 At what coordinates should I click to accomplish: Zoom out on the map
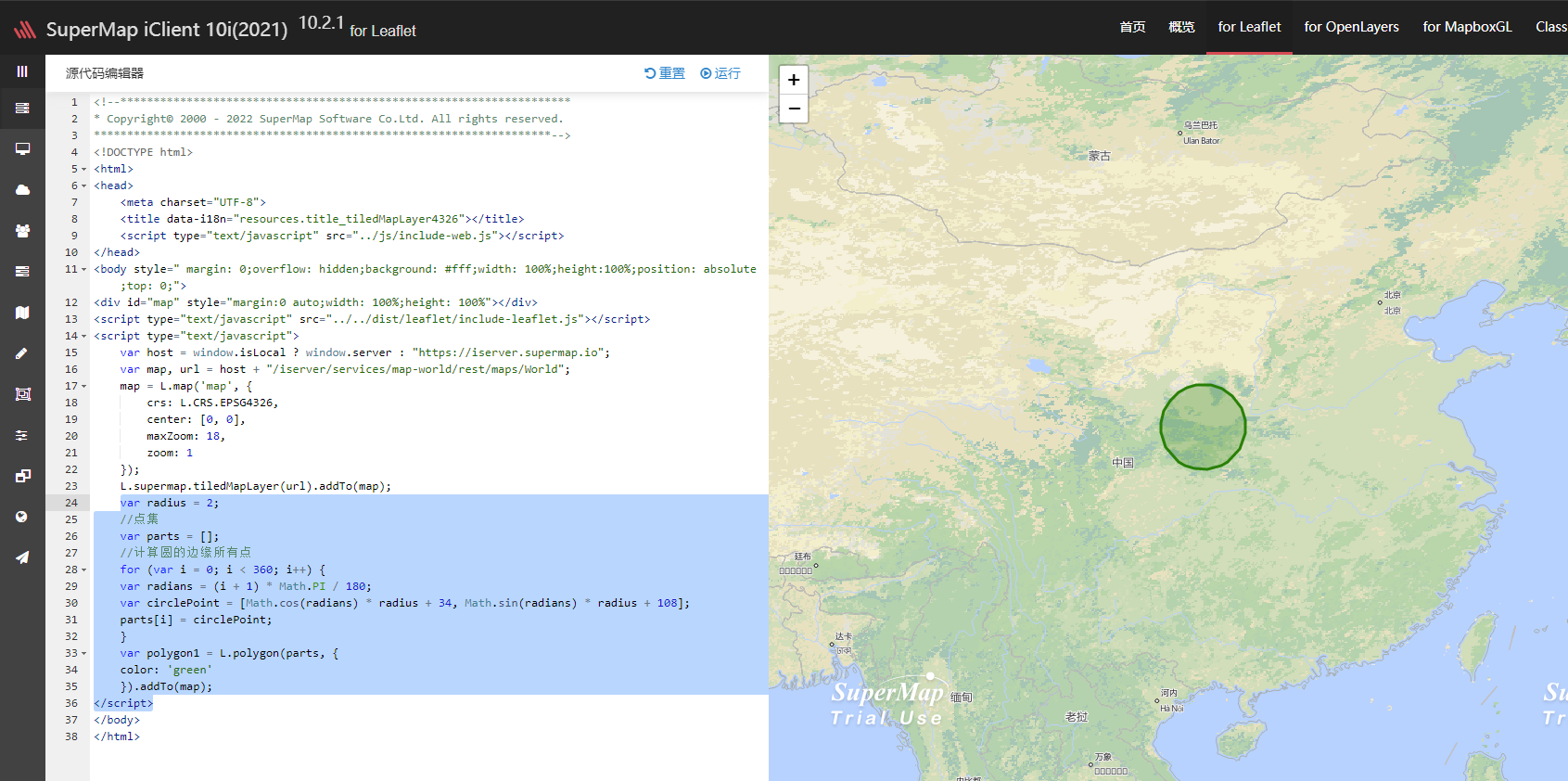click(x=794, y=109)
